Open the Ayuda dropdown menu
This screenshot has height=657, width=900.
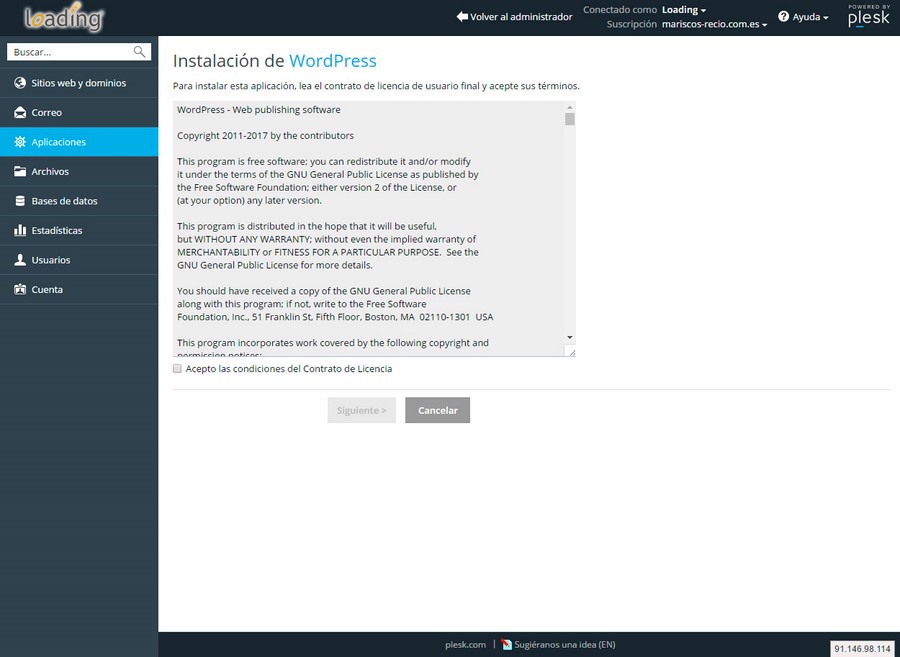coord(810,17)
